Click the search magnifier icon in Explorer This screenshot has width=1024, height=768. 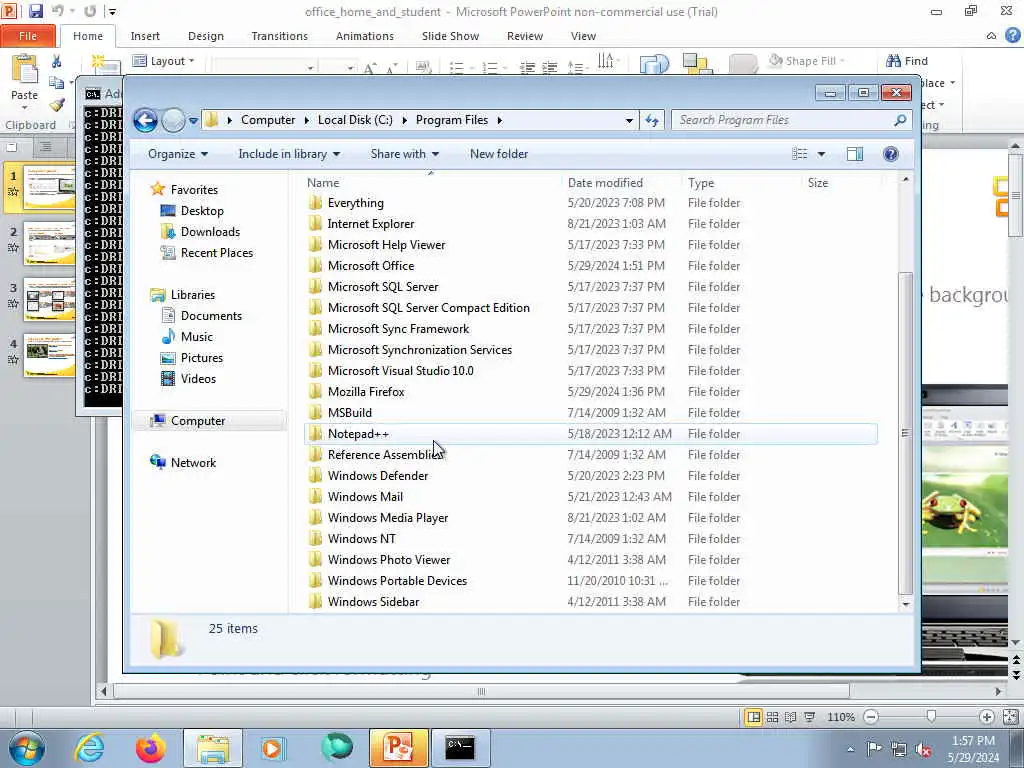pyautogui.click(x=900, y=120)
